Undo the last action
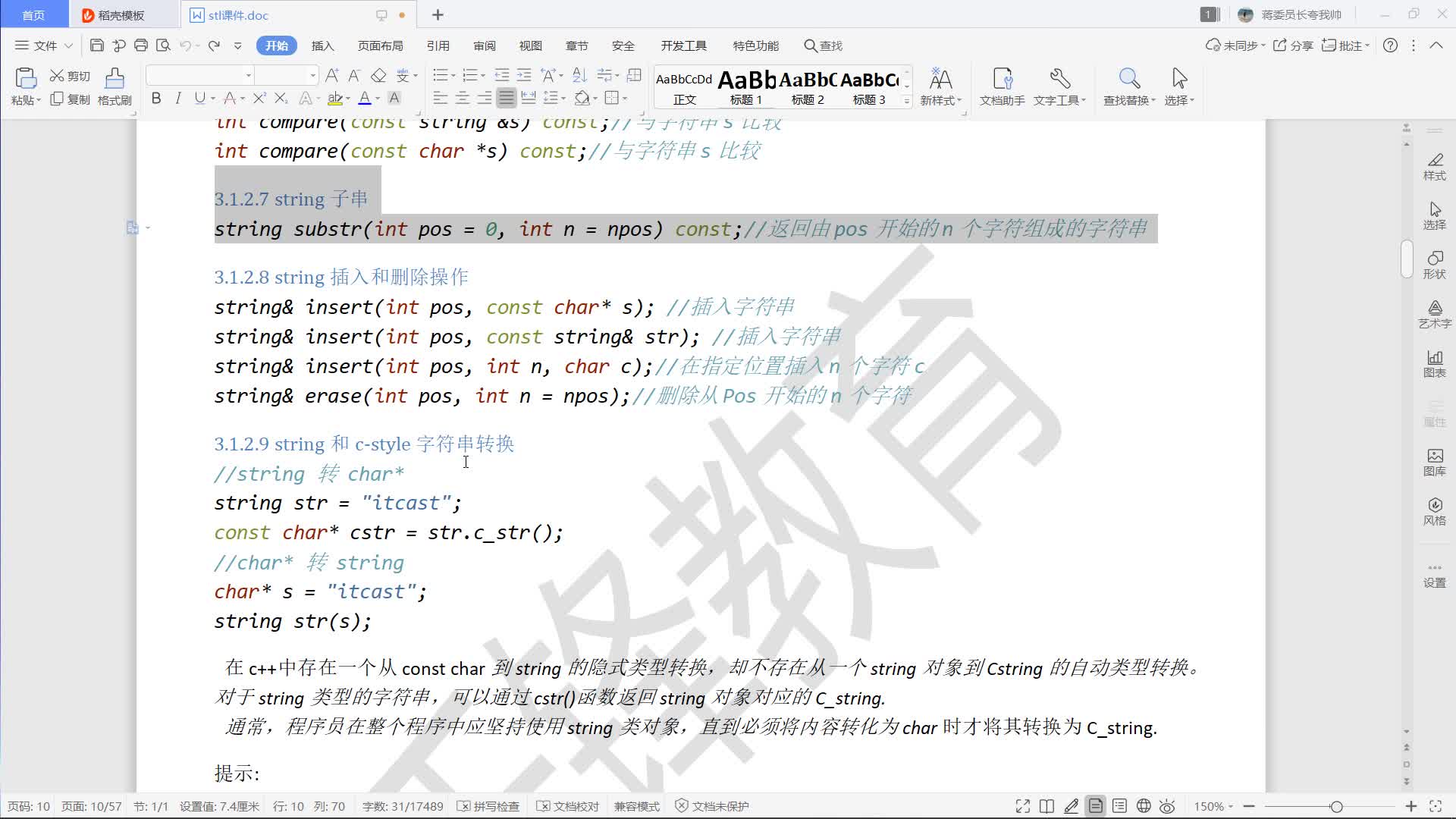The height and width of the screenshot is (819, 1456). point(185,45)
